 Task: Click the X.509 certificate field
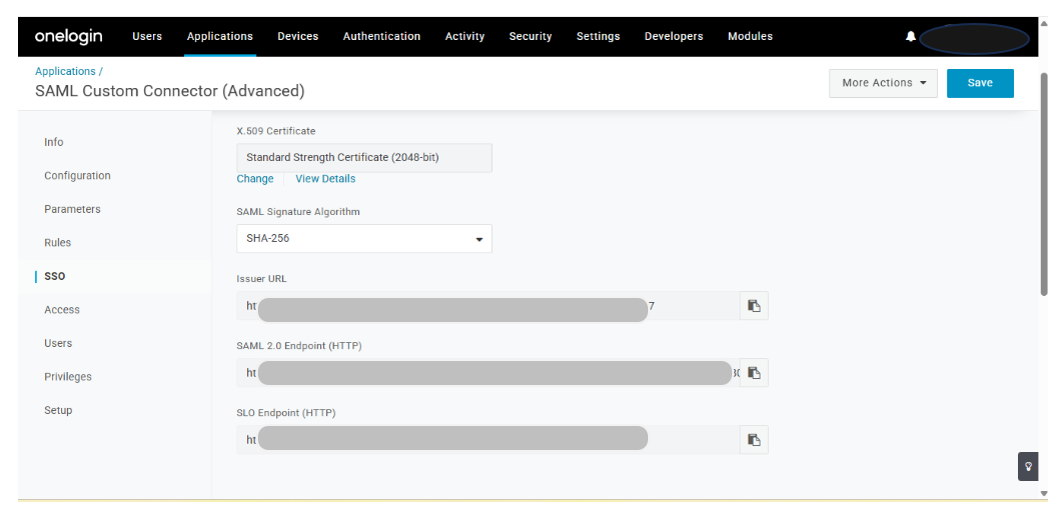[364, 158]
